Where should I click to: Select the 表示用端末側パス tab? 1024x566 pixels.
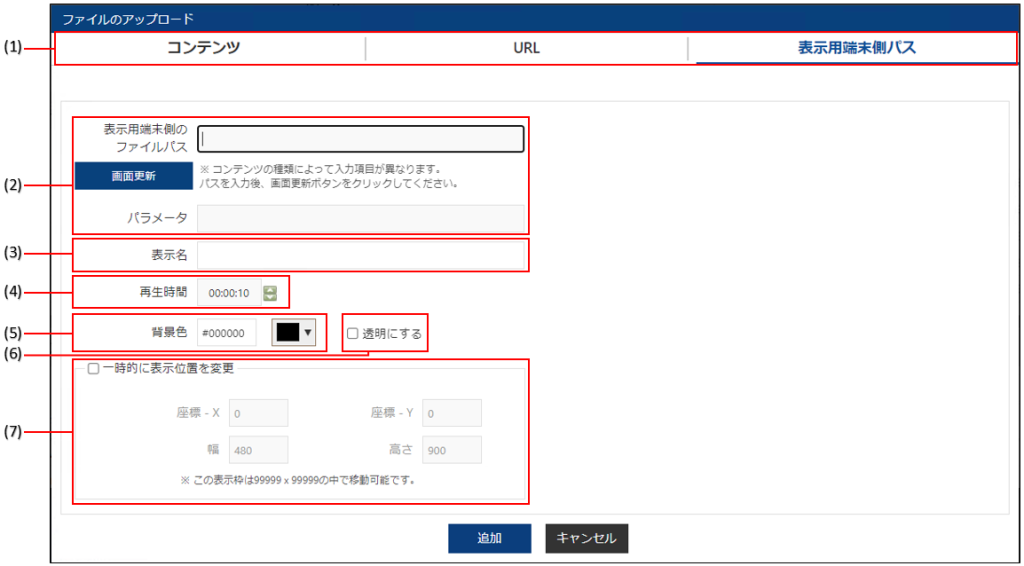point(856,48)
